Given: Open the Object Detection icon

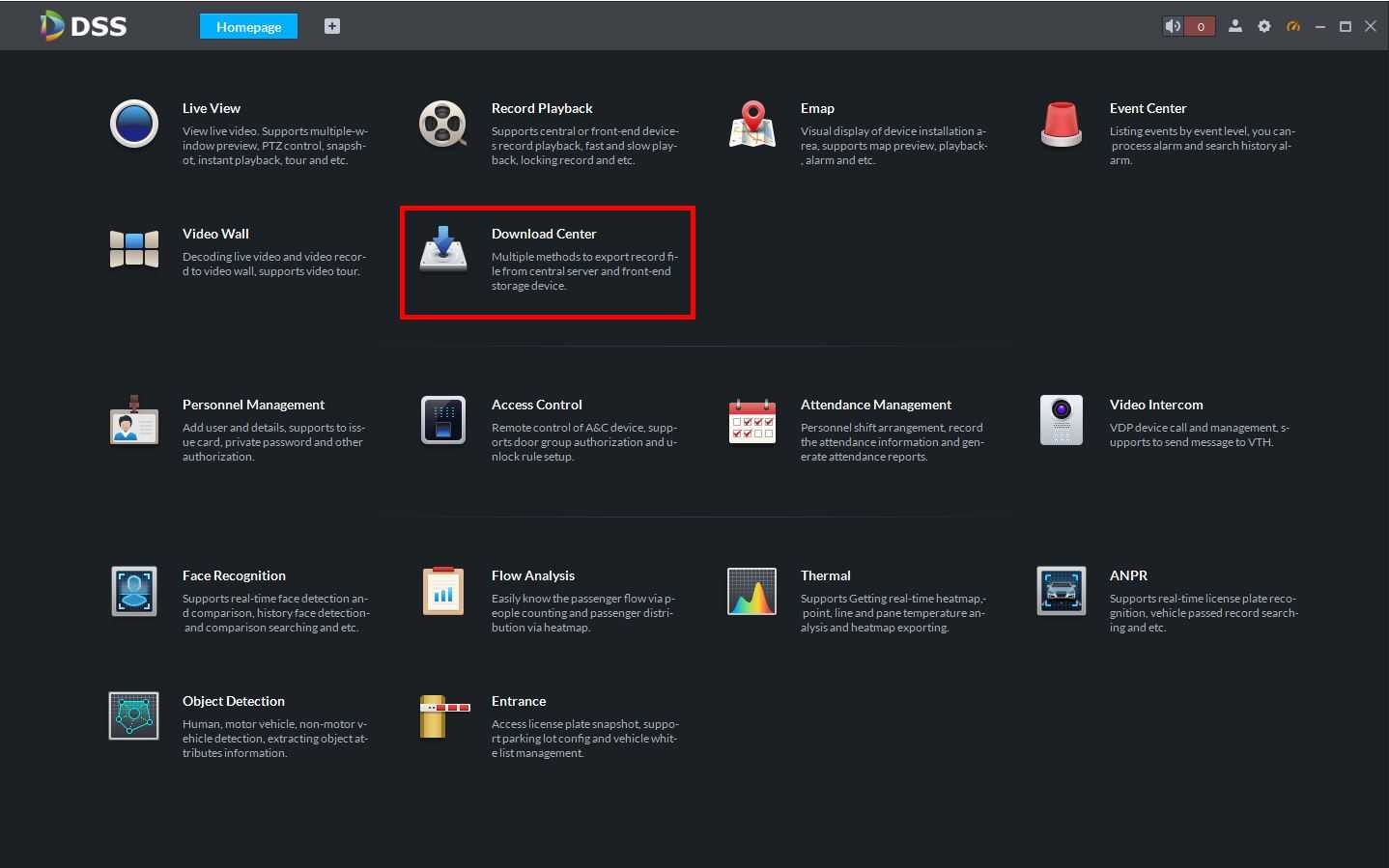Looking at the screenshot, I should 133,715.
